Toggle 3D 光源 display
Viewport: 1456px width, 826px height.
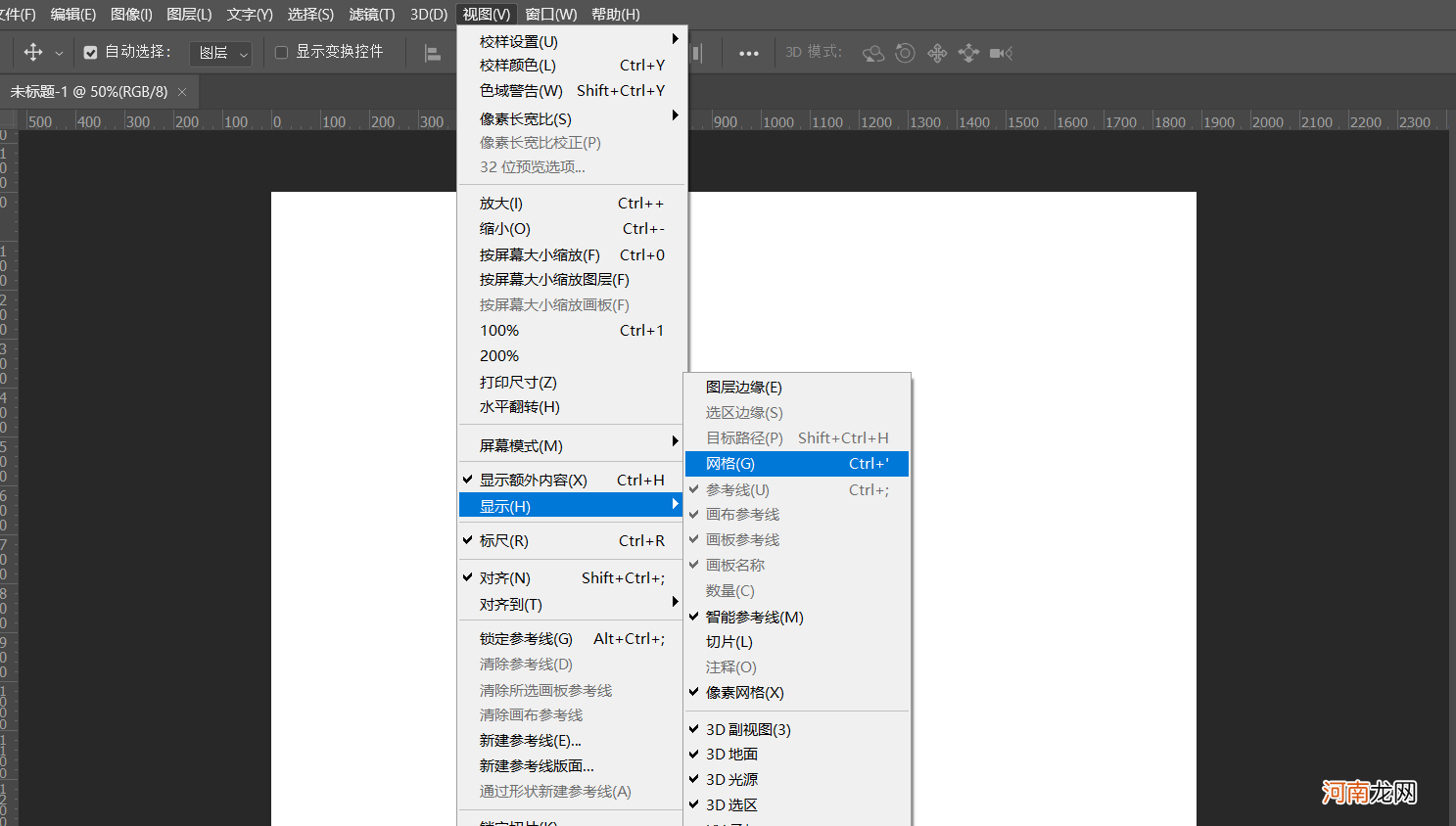(x=797, y=780)
